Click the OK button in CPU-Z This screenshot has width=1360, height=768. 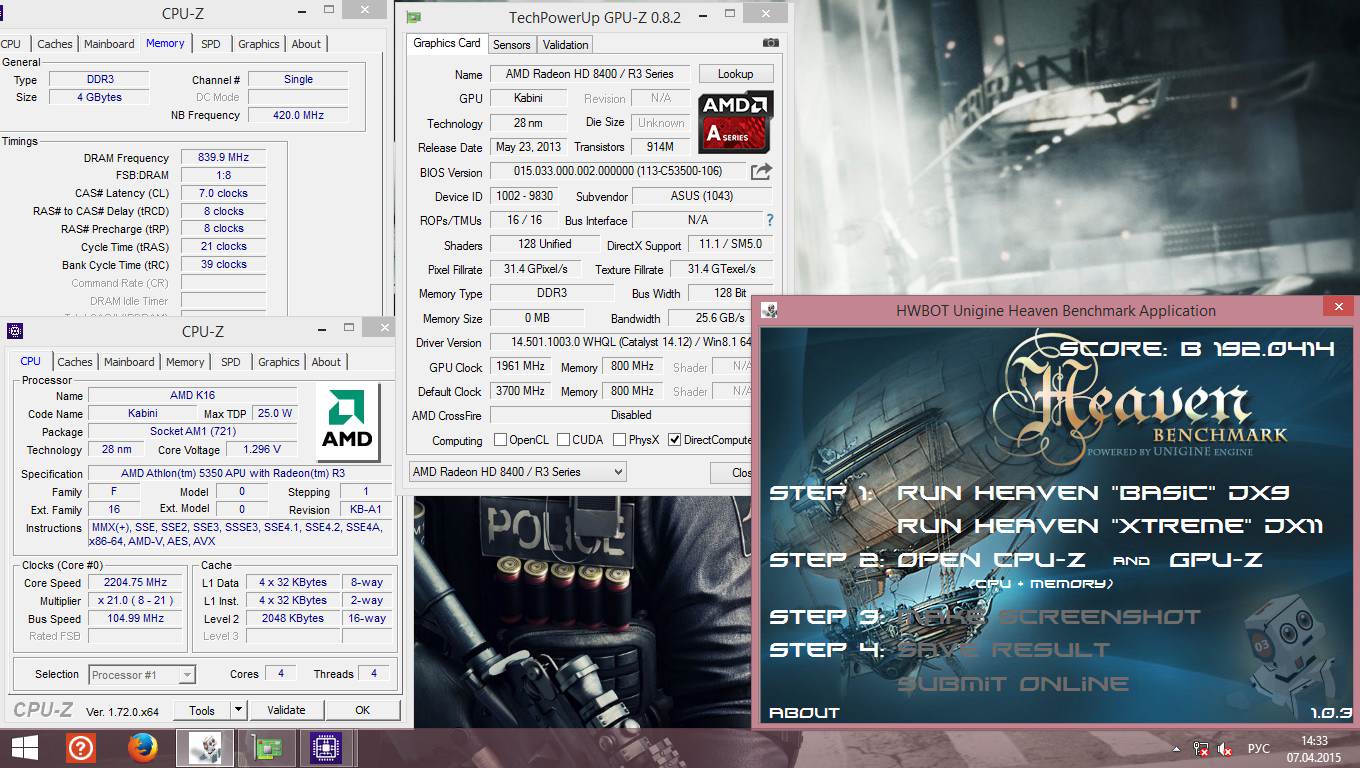tap(362, 710)
